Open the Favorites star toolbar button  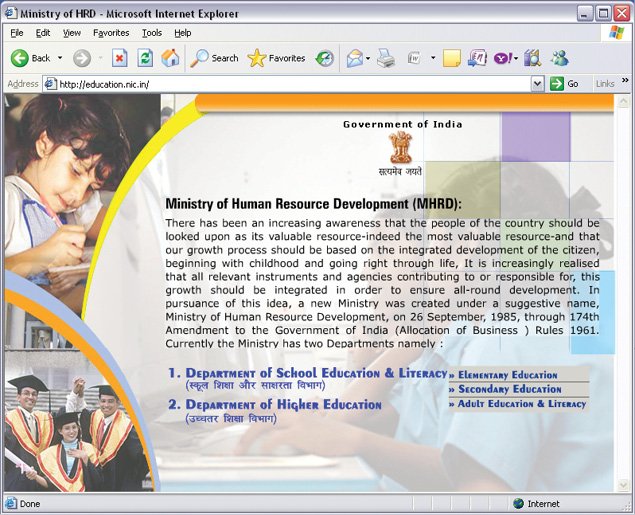[276, 58]
